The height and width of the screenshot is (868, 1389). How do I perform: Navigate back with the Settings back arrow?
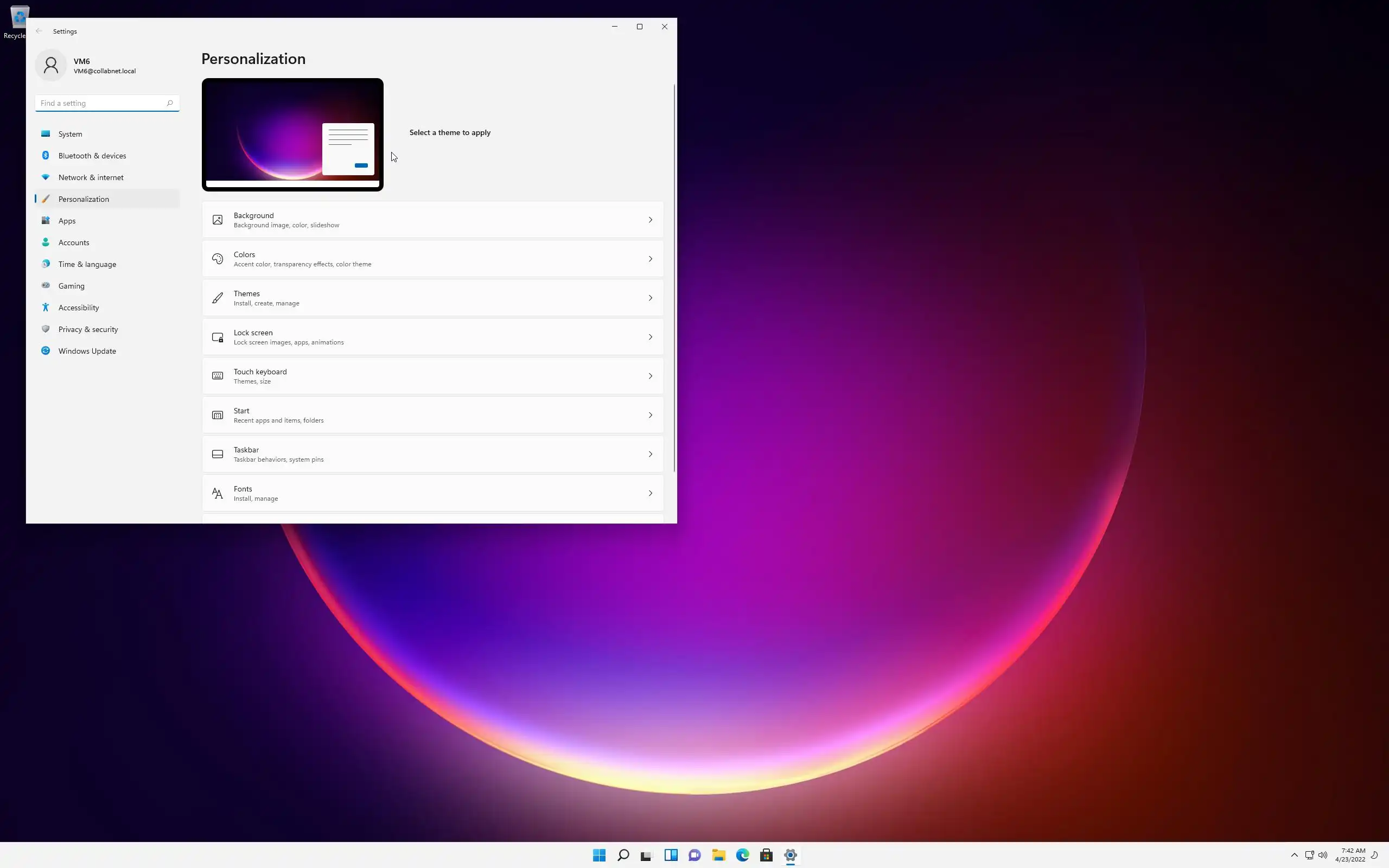coord(39,31)
